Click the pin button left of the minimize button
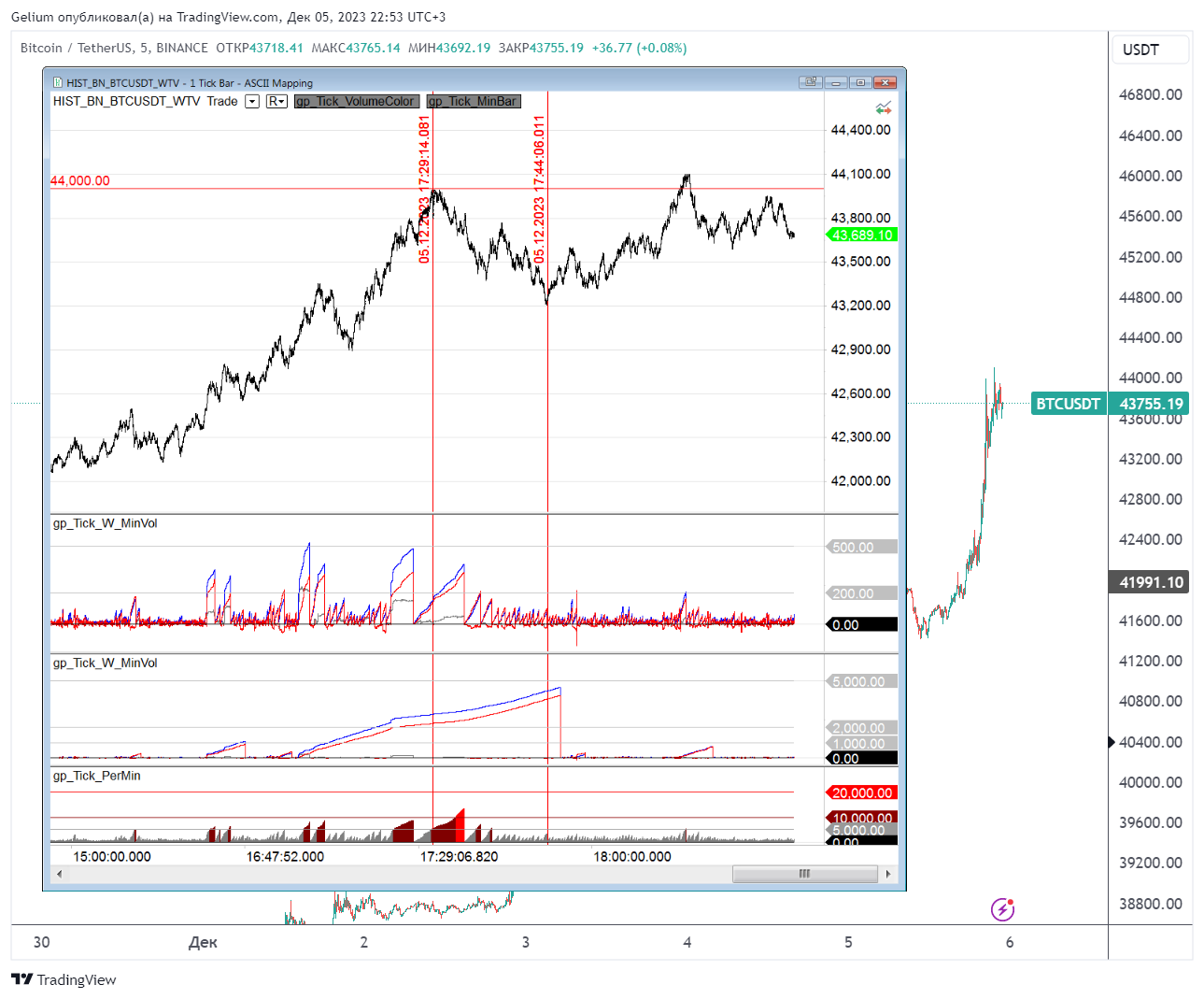This screenshot has width=1204, height=999. pyautogui.click(x=810, y=82)
